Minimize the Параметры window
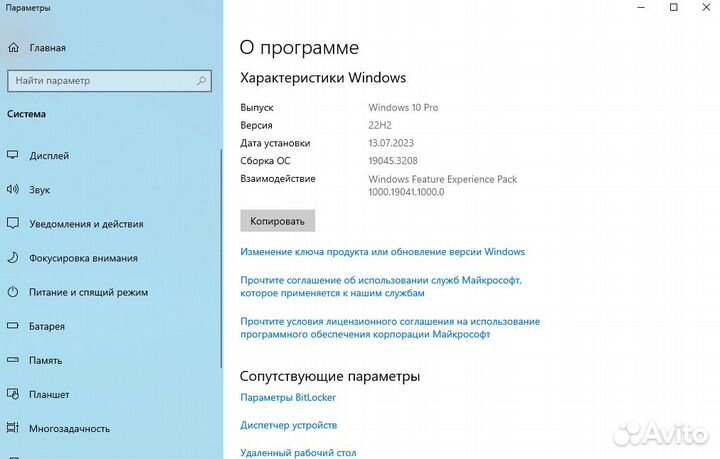Viewport: 720px width, 459px height. (x=641, y=7)
